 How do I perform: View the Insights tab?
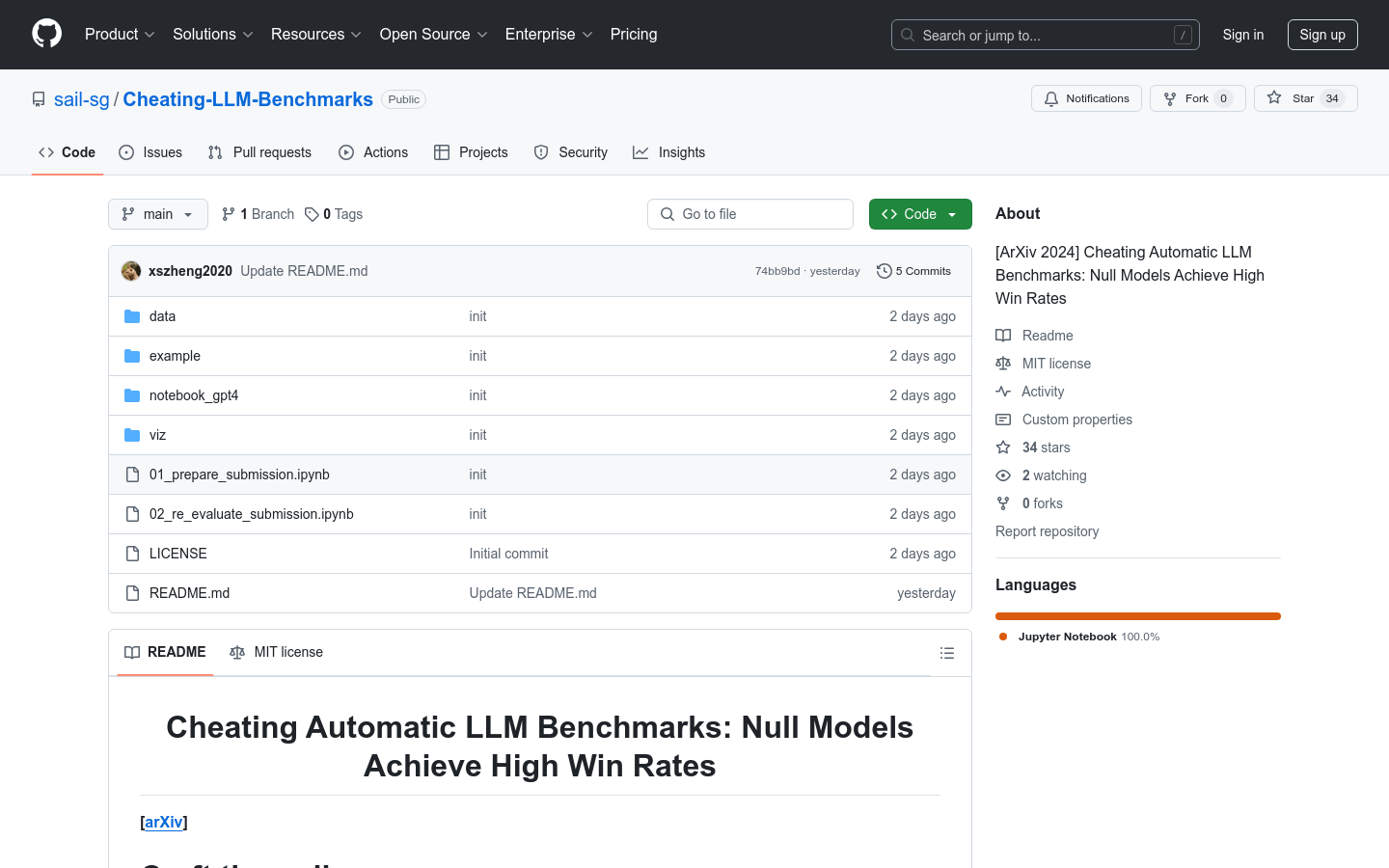click(669, 152)
